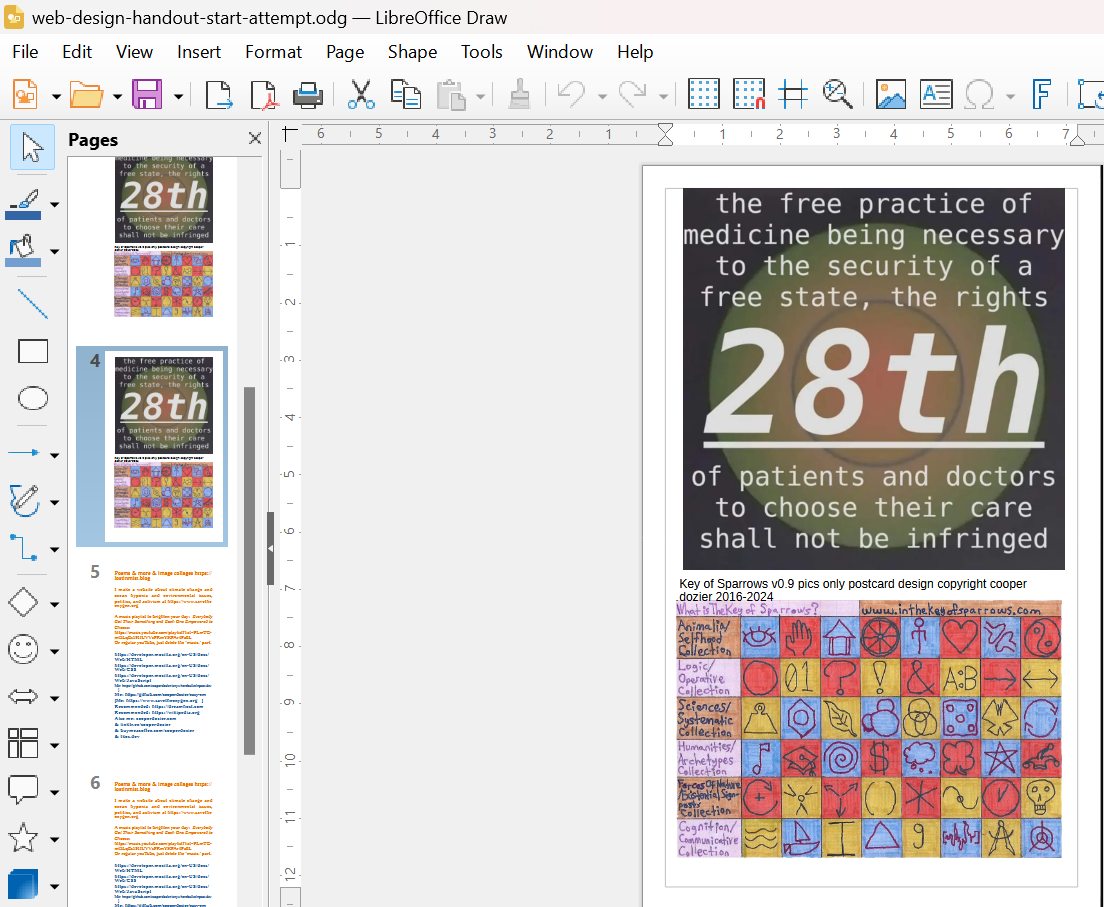Open the Insert menu
This screenshot has height=907, width=1104.
[x=199, y=52]
